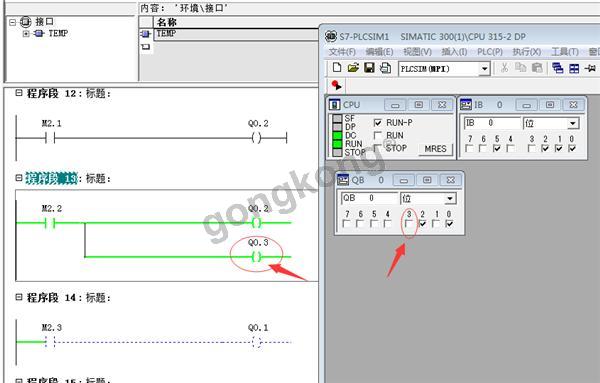The width and height of the screenshot is (600, 383).
Task: Click the tile windows icon
Action: pos(574,68)
